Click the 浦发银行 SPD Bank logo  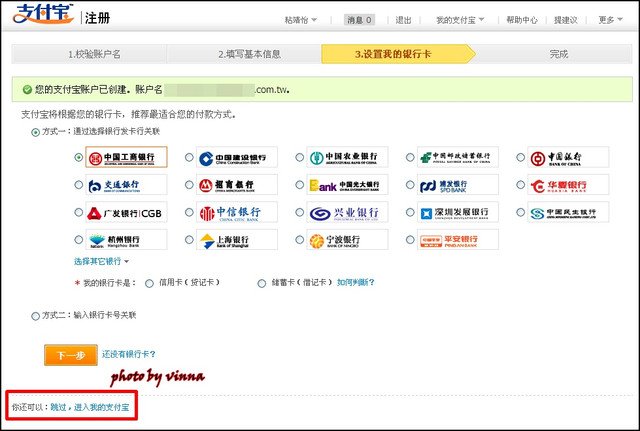(458, 185)
